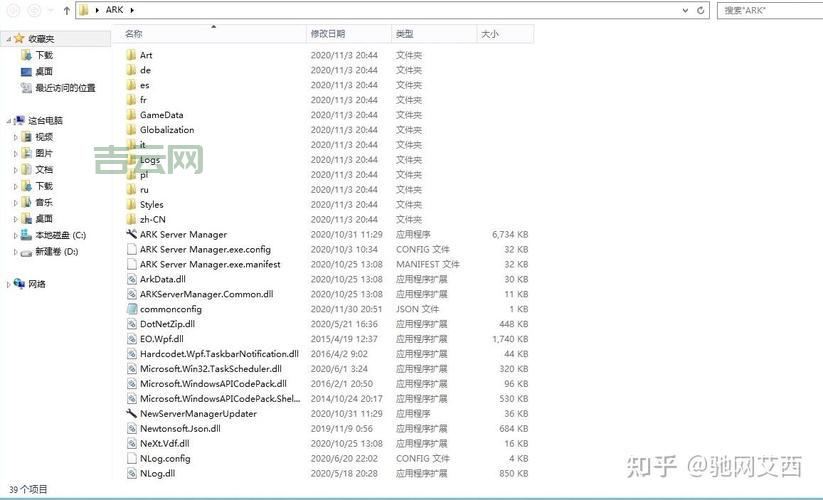Screen dimensions: 823x500
Task: Click the search ARK input field
Action: (x=770, y=10)
